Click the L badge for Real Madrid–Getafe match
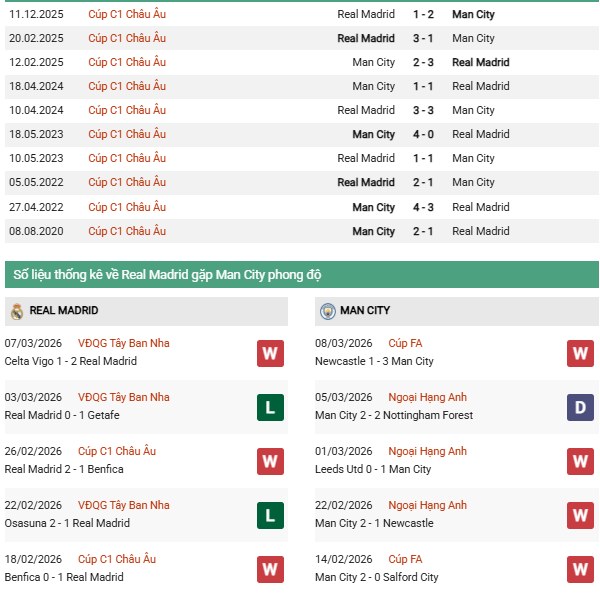 [x=270, y=407]
